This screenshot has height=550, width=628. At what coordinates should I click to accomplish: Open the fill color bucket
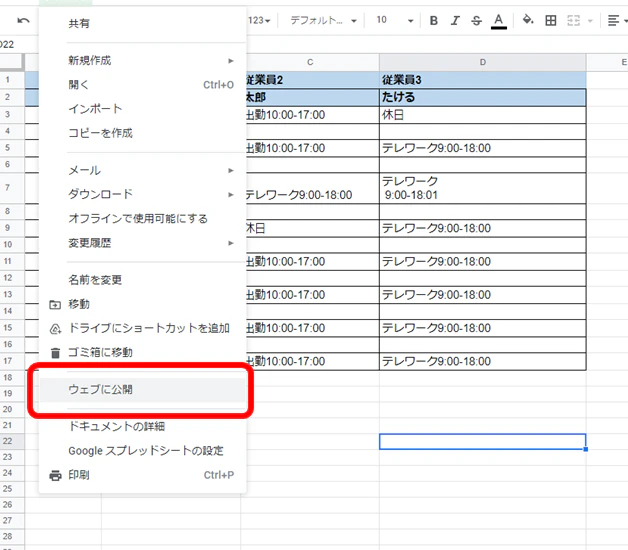coord(528,20)
